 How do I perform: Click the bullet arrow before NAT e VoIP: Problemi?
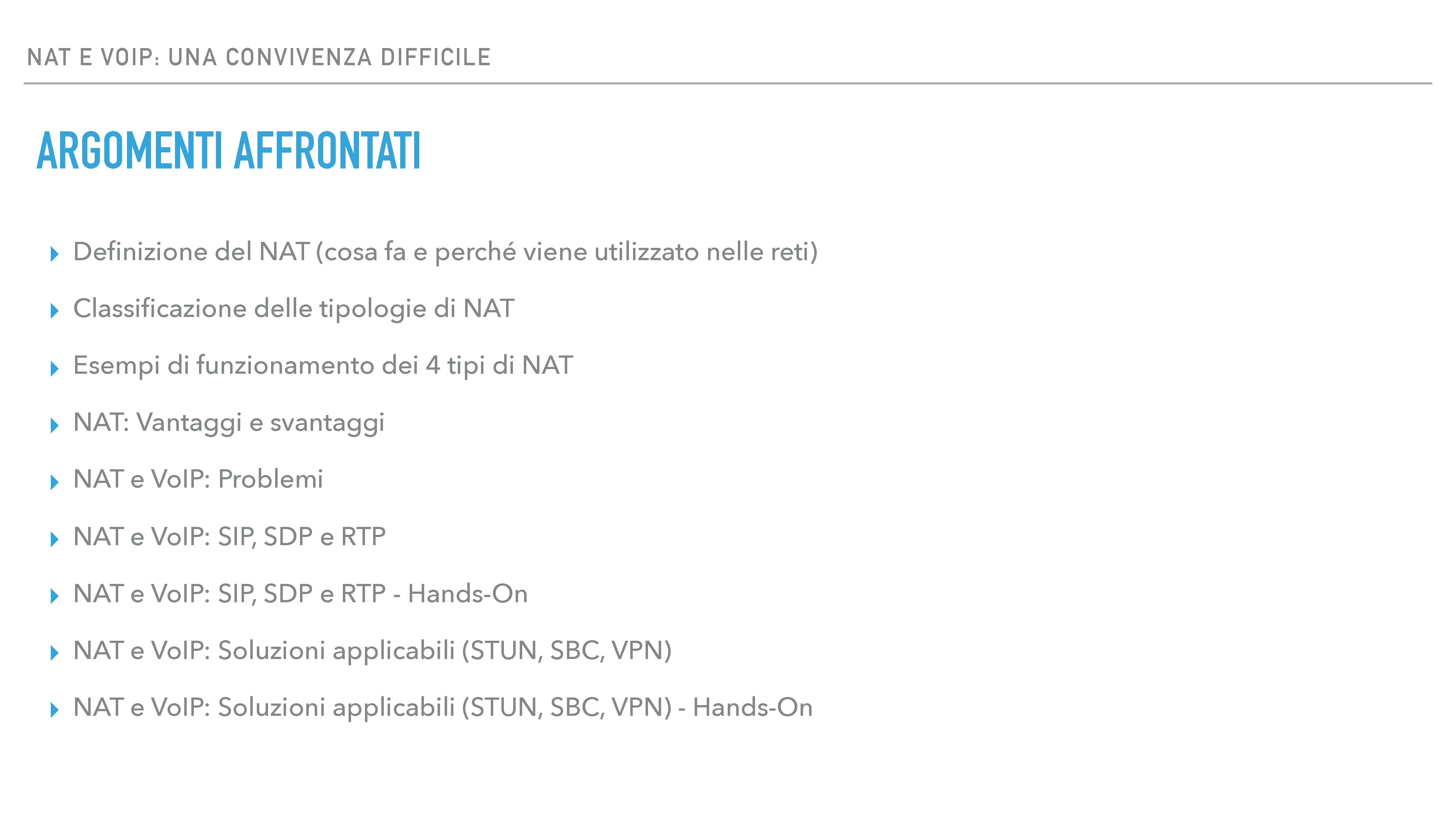pos(54,482)
